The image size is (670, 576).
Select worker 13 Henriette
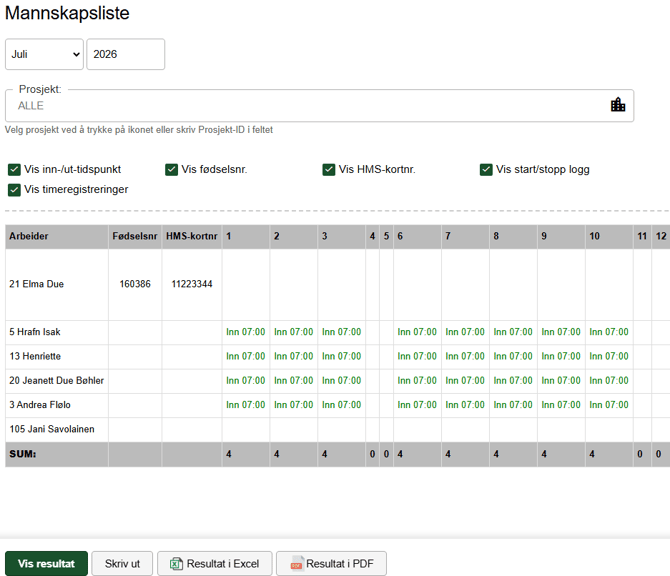(x=35, y=356)
